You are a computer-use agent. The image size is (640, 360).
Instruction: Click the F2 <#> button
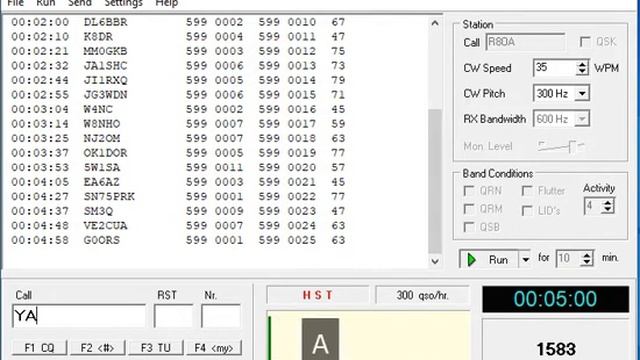(97, 348)
